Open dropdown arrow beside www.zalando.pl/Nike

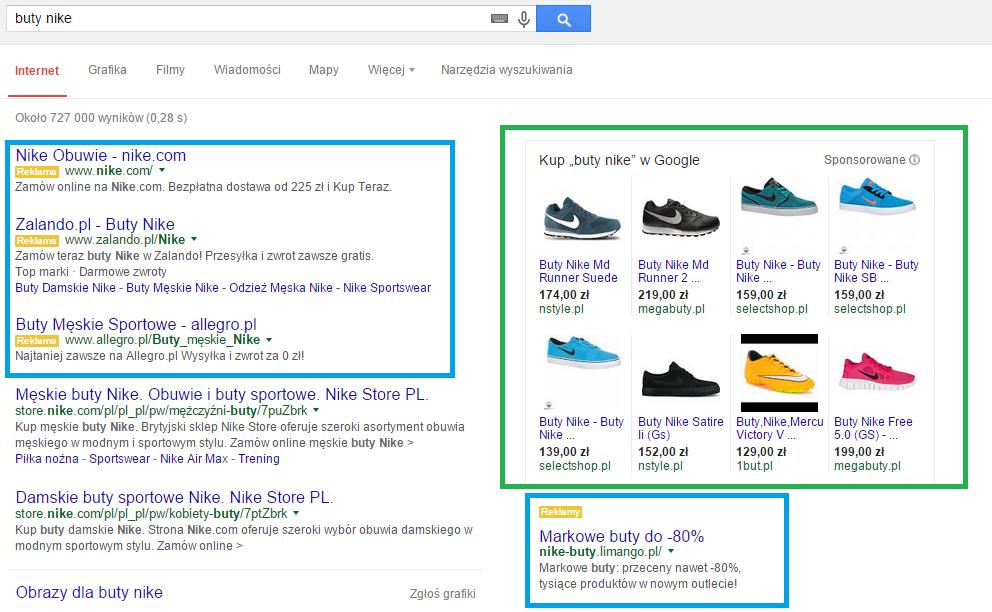194,240
